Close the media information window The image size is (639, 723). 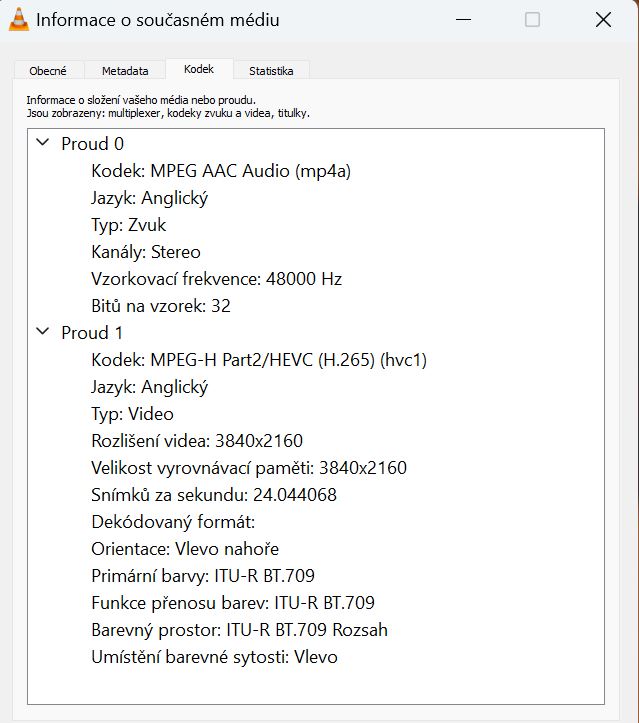coord(603,20)
